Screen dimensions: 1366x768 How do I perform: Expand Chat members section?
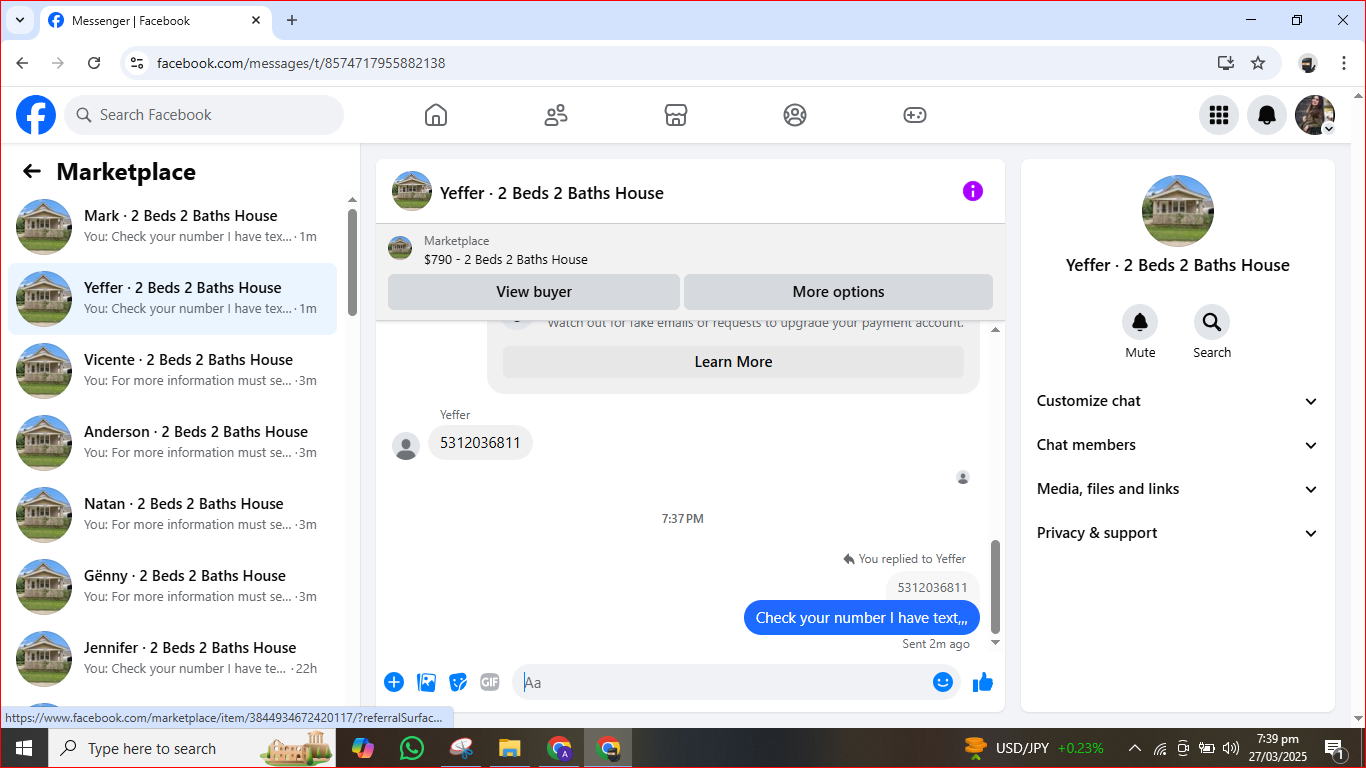pyautogui.click(x=1177, y=445)
